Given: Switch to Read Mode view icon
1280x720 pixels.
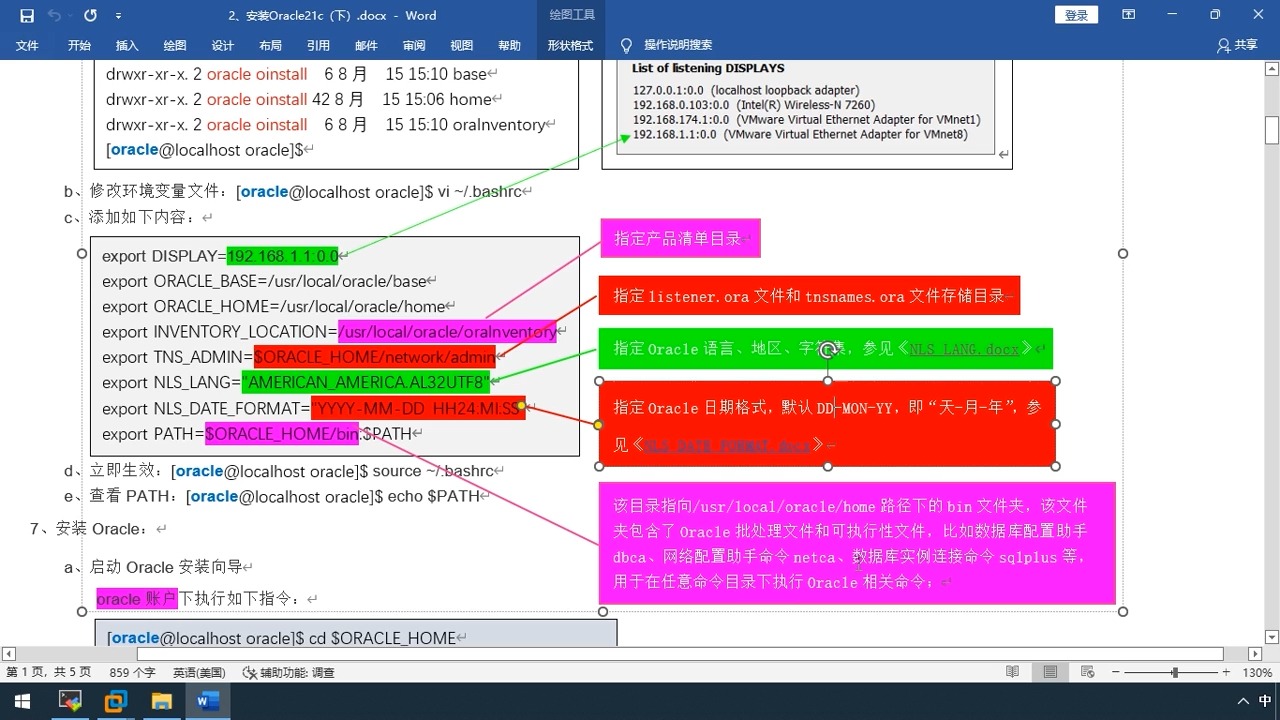Looking at the screenshot, I should click(x=1012, y=672).
